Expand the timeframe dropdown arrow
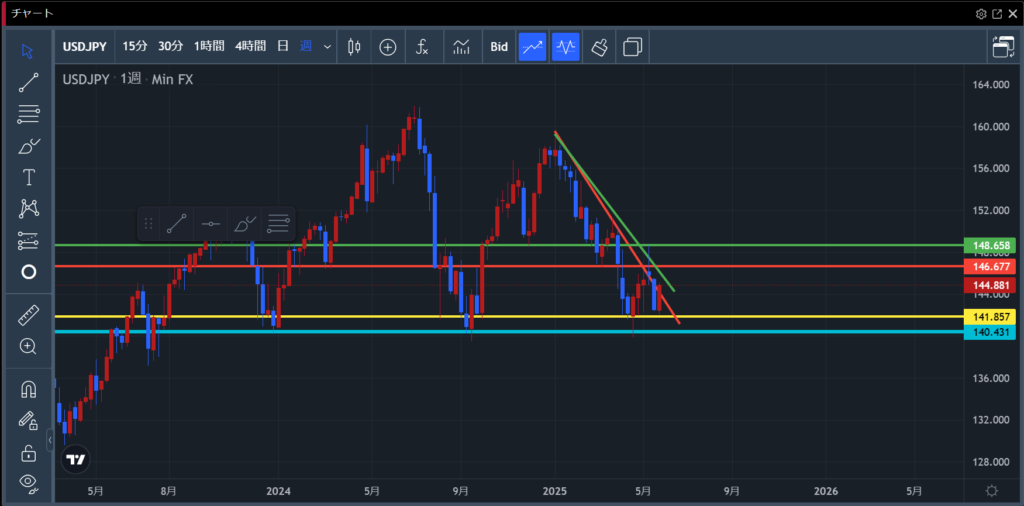Viewport: 1024px width, 506px height. coord(327,47)
